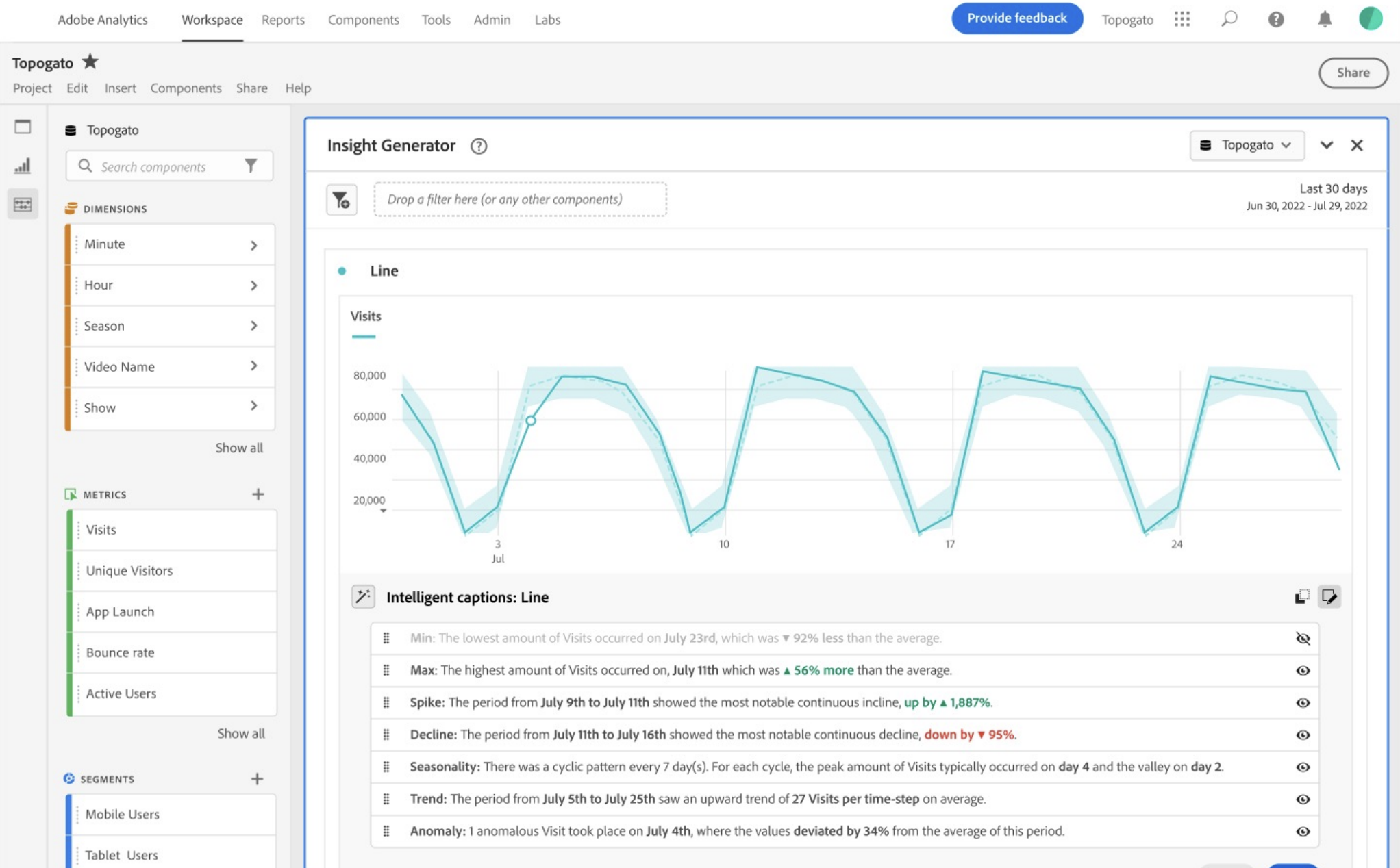
Task: Click Show all under Dimensions
Action: (x=239, y=448)
